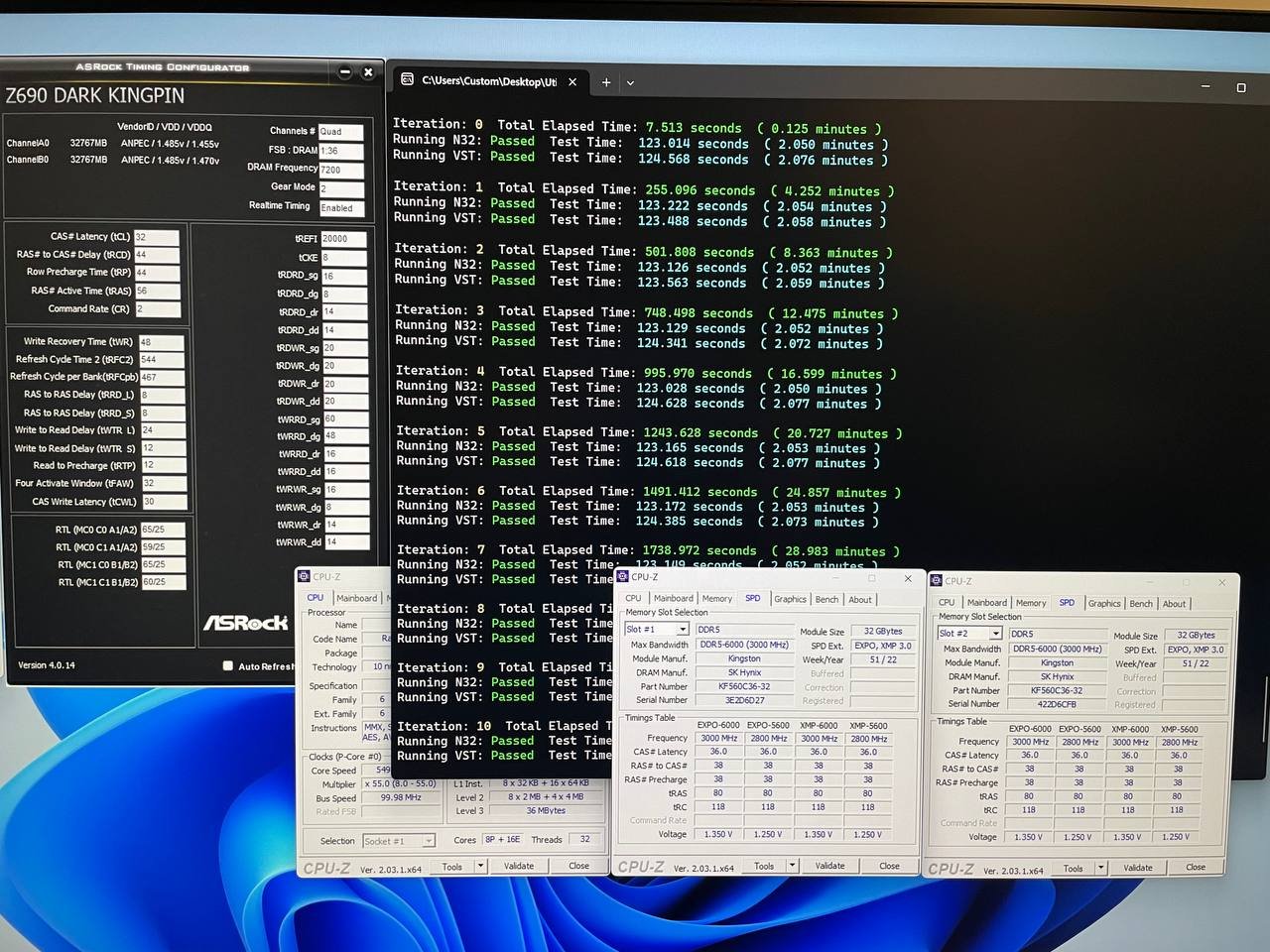Select the Graphics tab in the Slot #1 CPU-Z window
This screenshot has width=1270, height=952.
(791, 599)
